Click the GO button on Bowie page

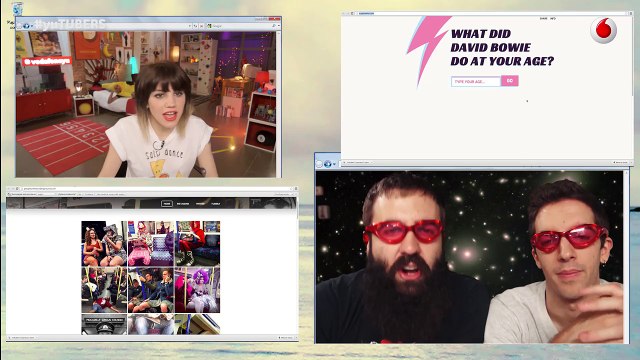pos(510,81)
